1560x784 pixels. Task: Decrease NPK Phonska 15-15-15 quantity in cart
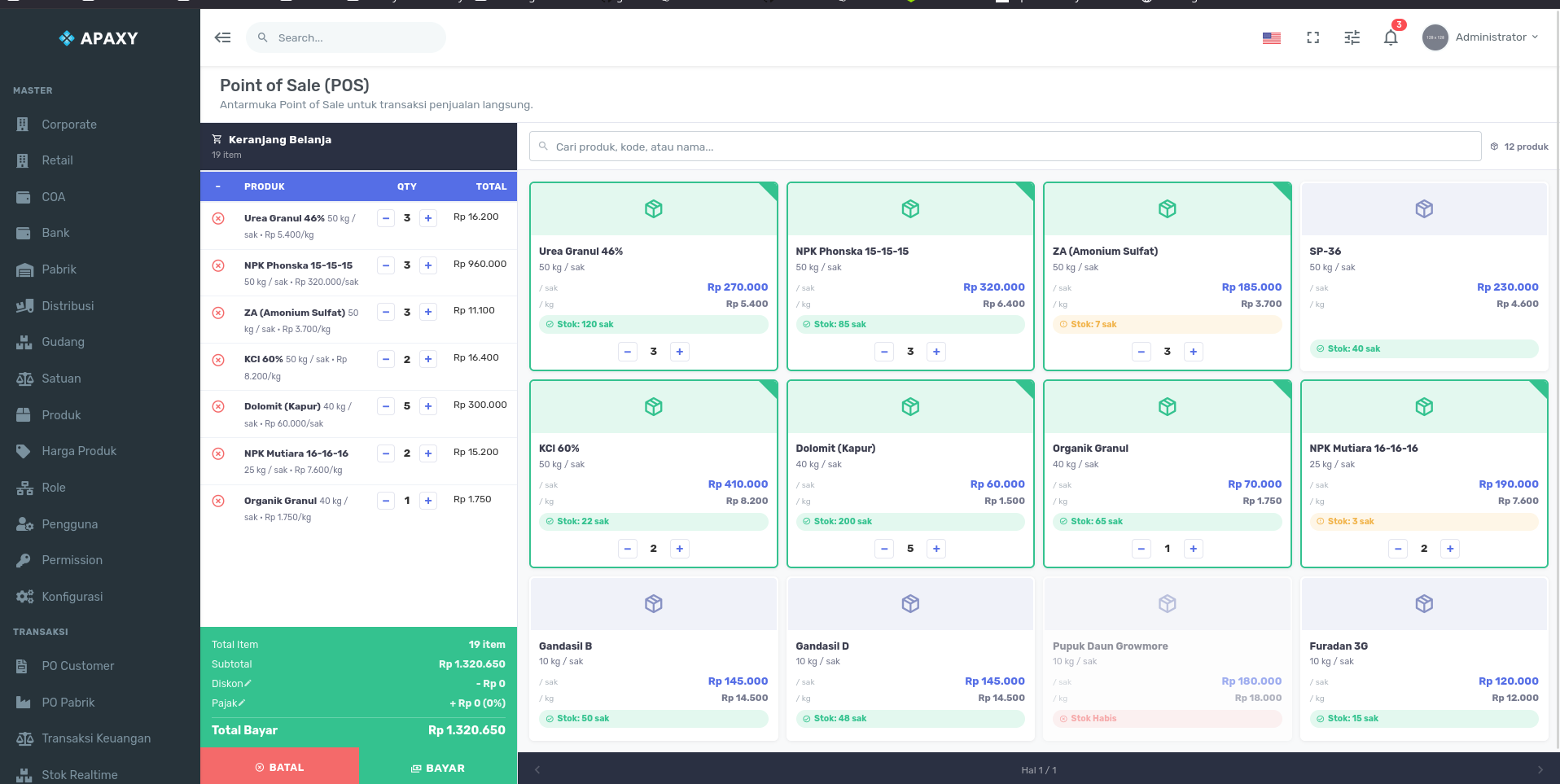tap(386, 265)
